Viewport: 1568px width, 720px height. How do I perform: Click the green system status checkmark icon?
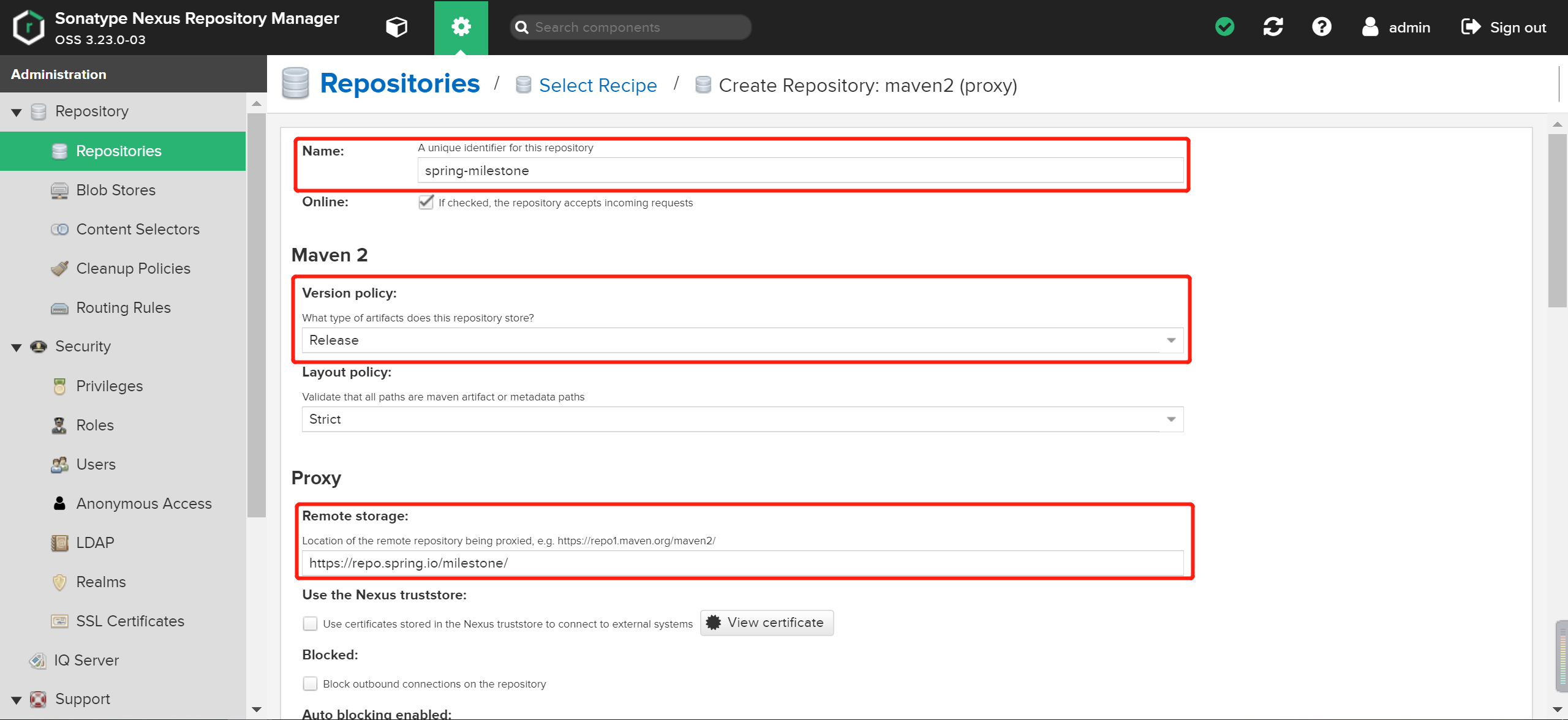(x=1224, y=27)
